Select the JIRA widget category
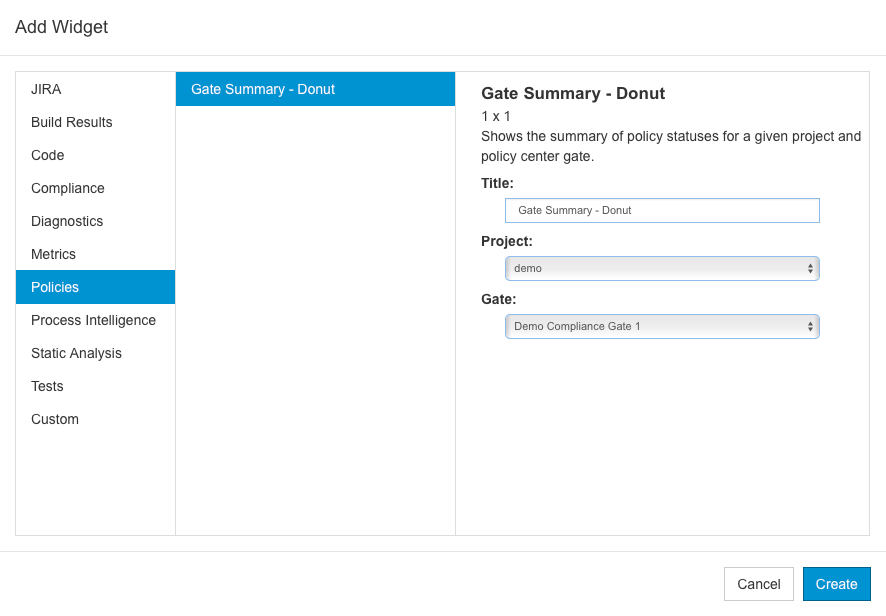The width and height of the screenshot is (886, 616). pos(95,89)
